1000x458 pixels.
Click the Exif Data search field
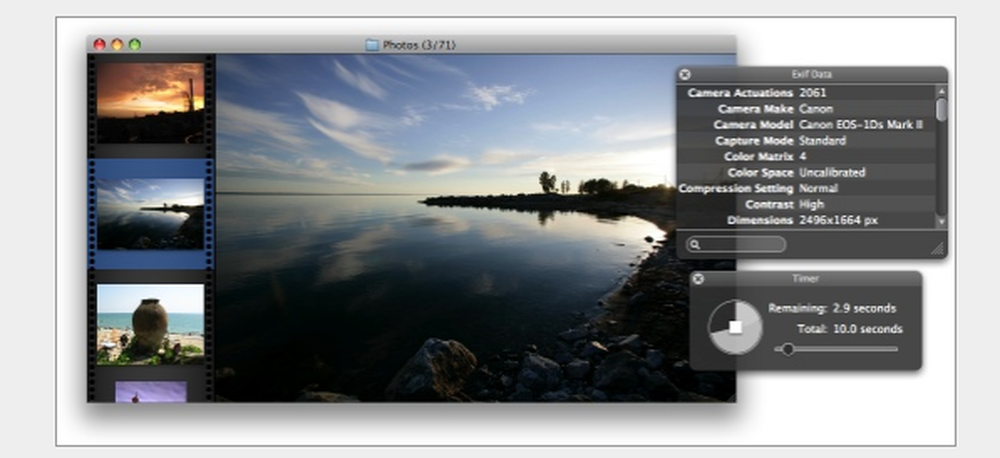click(735, 245)
